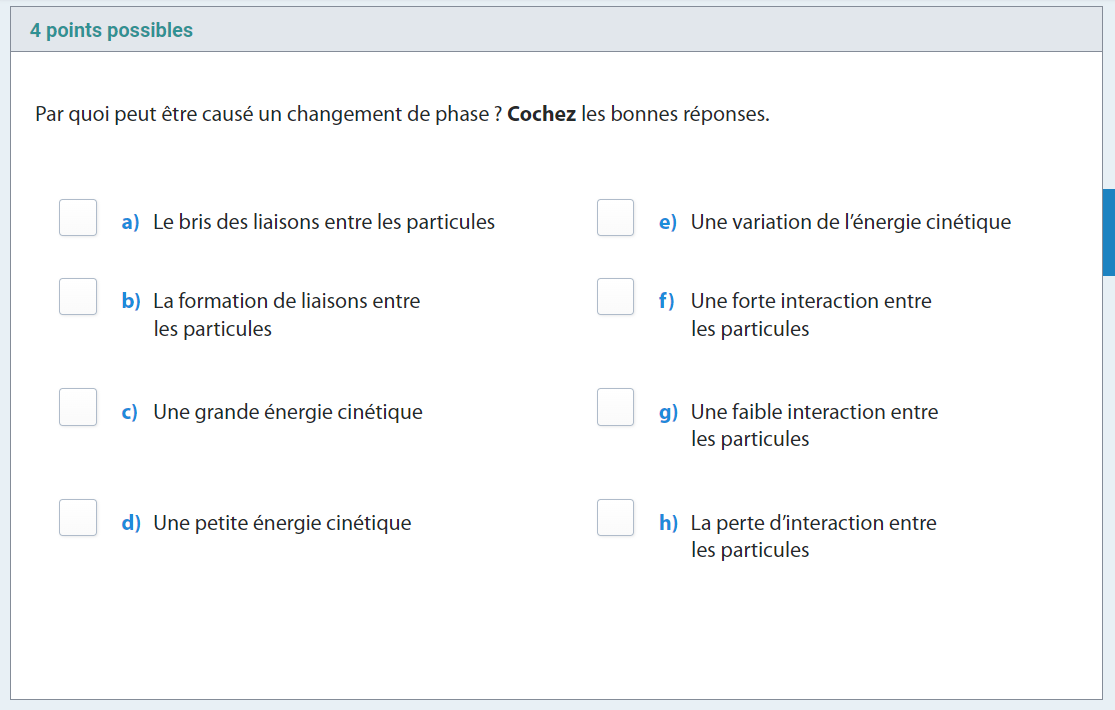The width and height of the screenshot is (1115, 710).
Task: Tick the checkbox beside option b)
Action: coord(78,297)
